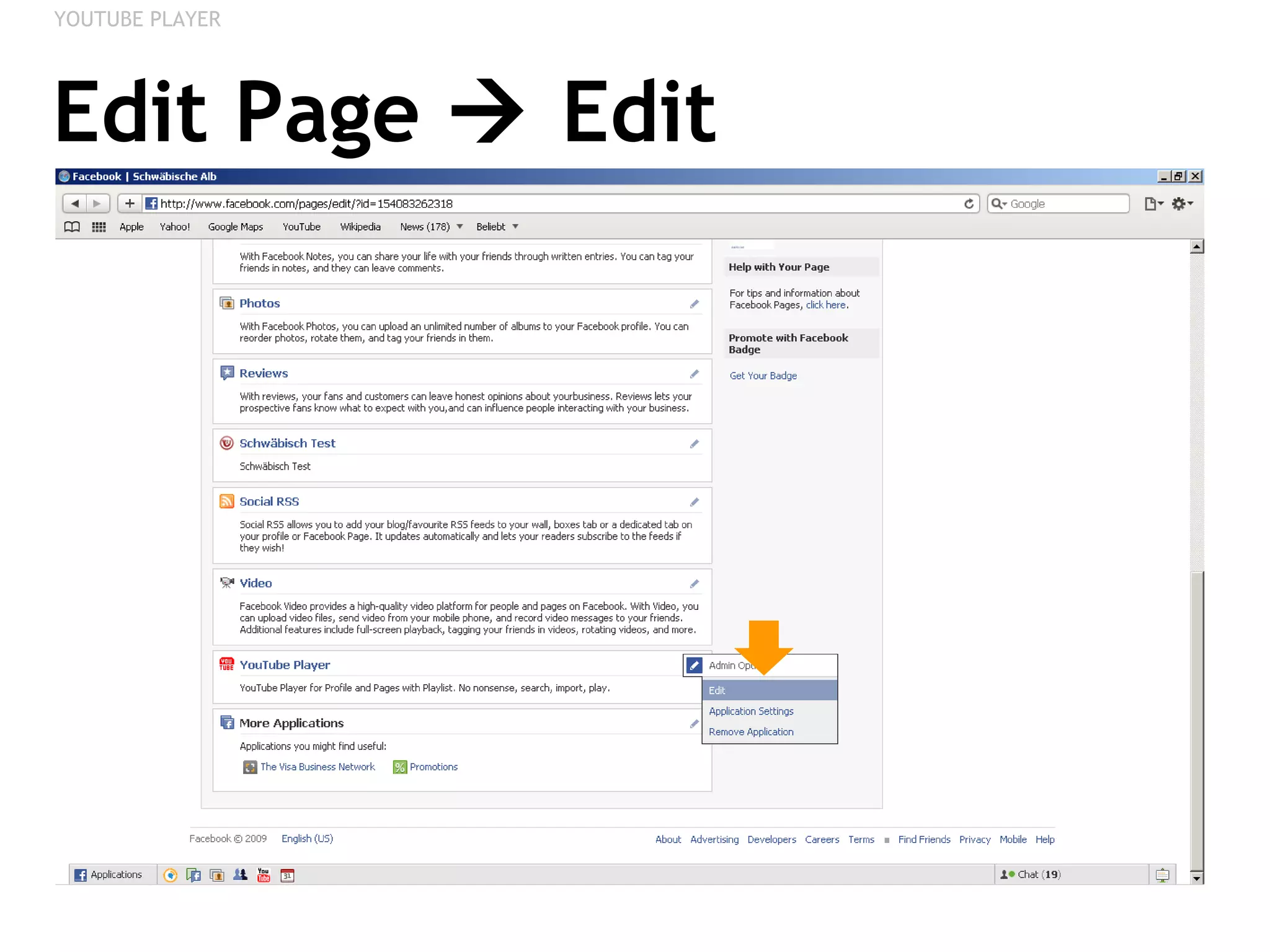Screen dimensions: 1270x952
Task: Open the Google Maps bookmark
Action: (x=236, y=227)
